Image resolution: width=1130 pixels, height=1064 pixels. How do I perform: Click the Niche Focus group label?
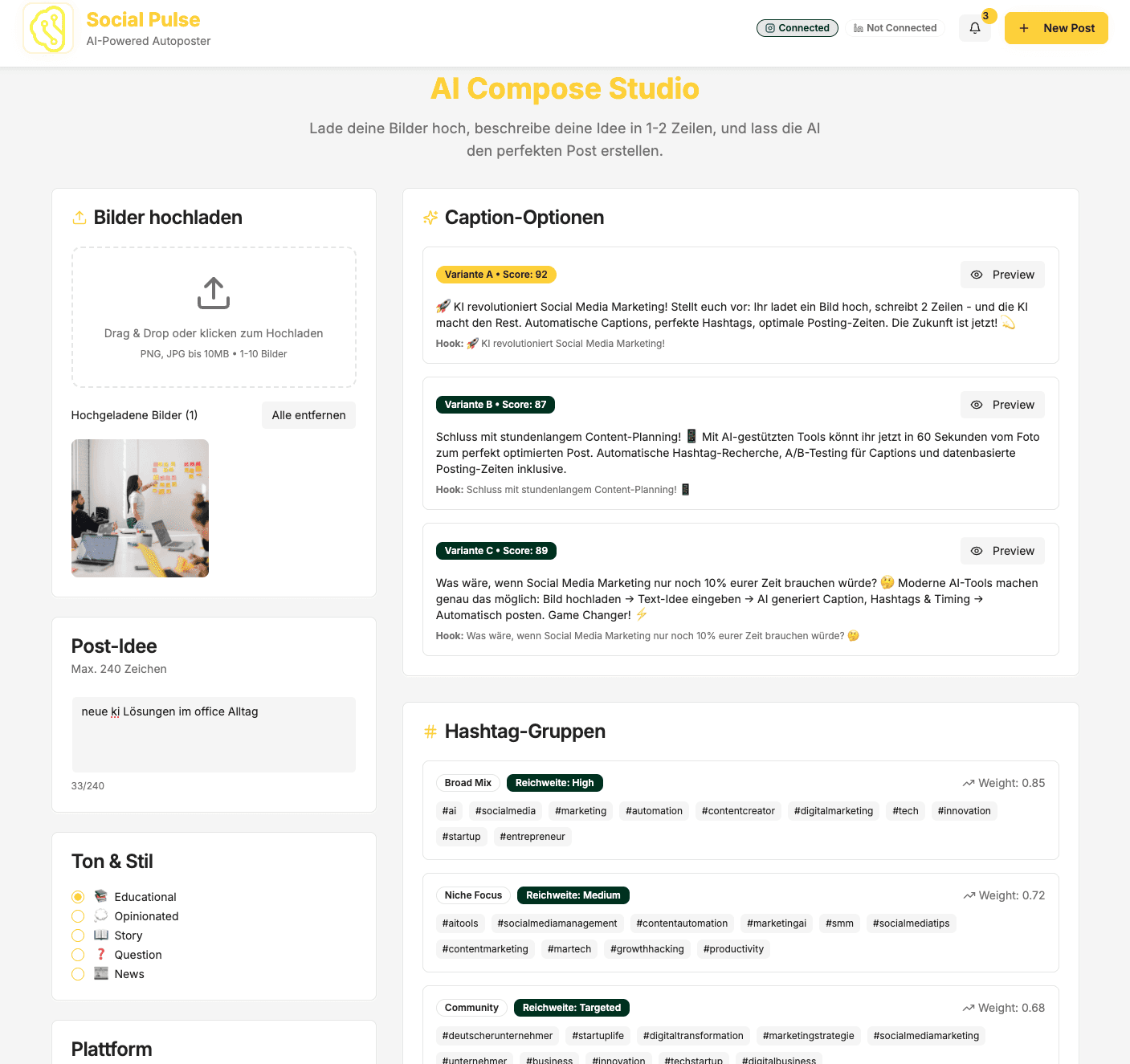click(473, 895)
